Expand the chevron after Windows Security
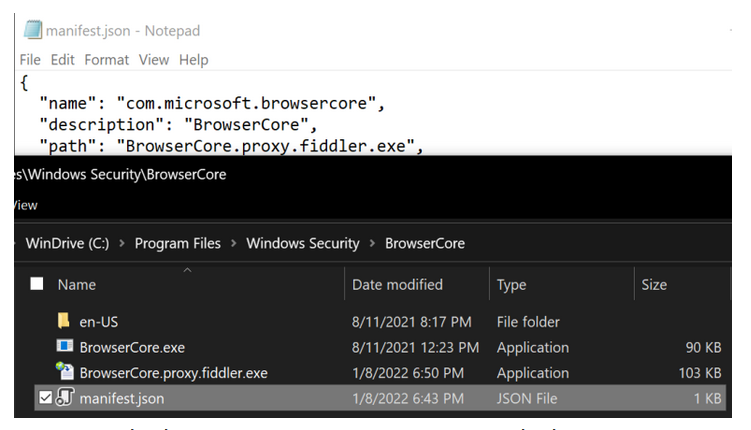Screen dimensions: 751x430 [372, 243]
